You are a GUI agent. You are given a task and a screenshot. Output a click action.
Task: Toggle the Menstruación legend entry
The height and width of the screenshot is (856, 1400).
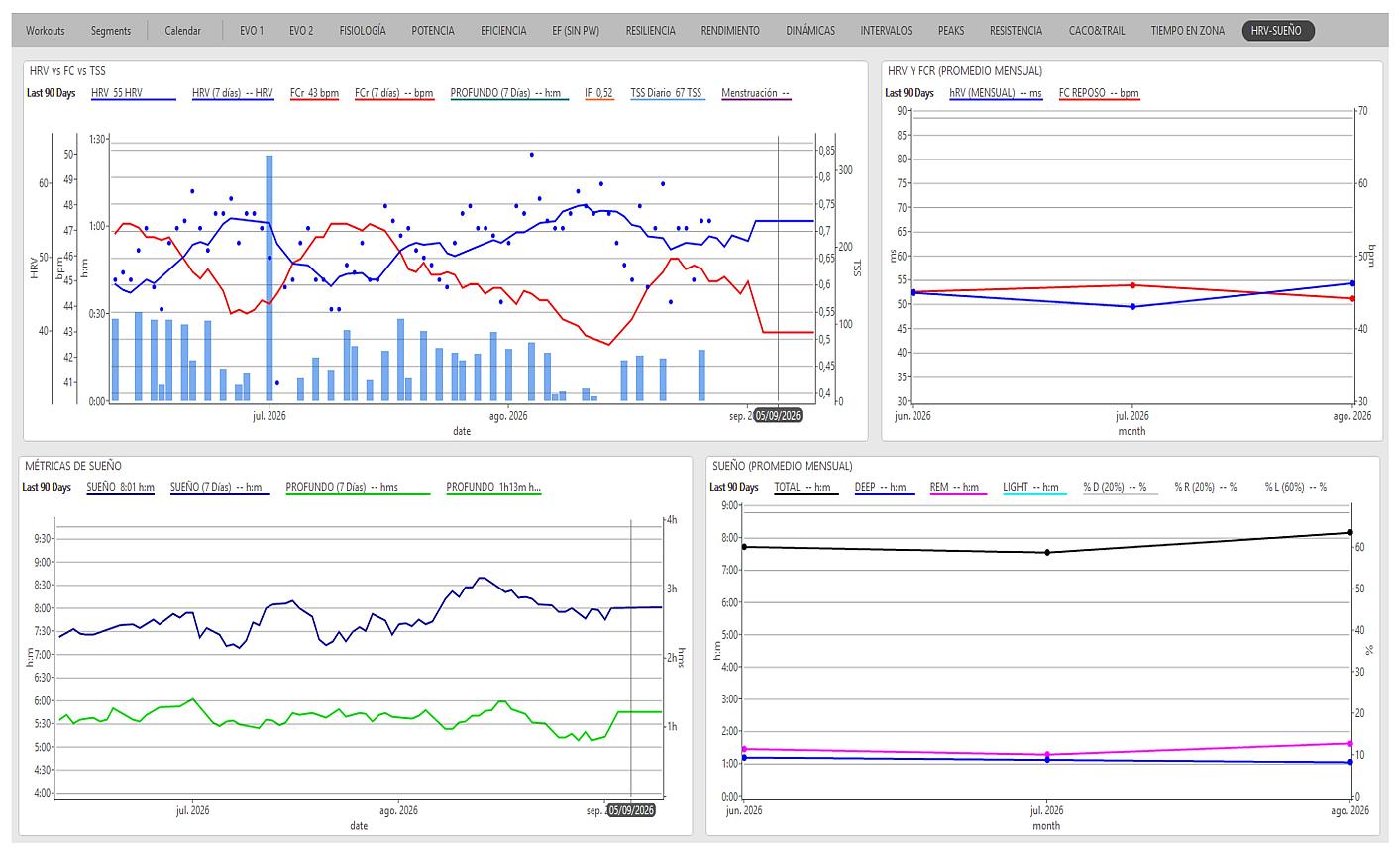pos(755,94)
